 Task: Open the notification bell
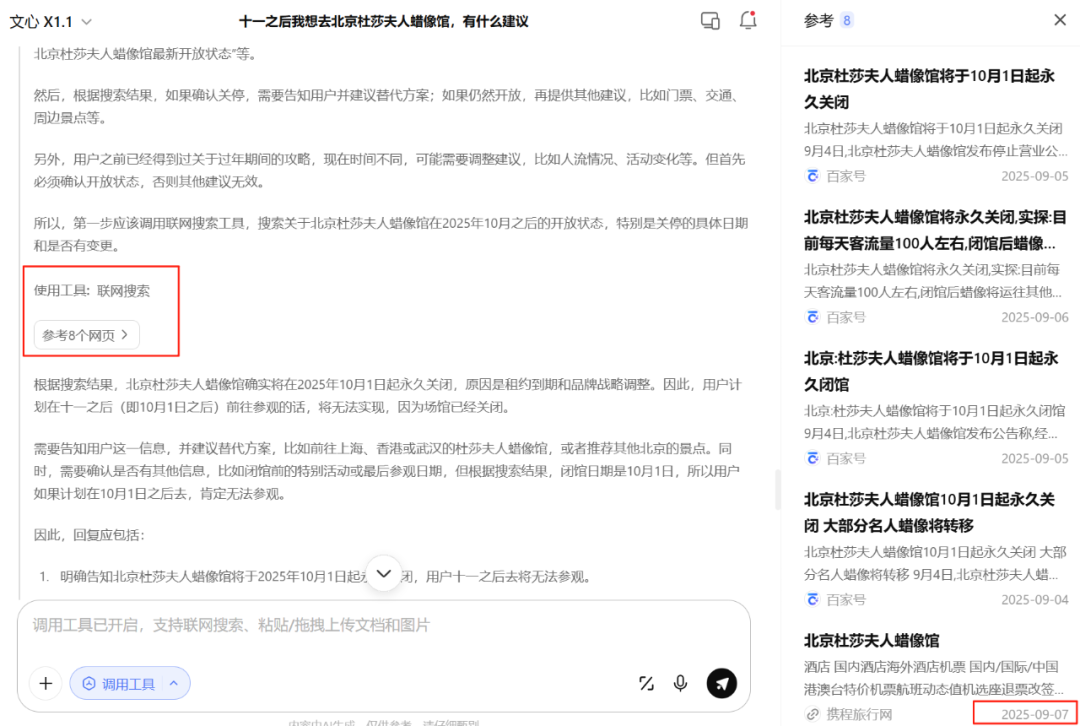pos(747,20)
